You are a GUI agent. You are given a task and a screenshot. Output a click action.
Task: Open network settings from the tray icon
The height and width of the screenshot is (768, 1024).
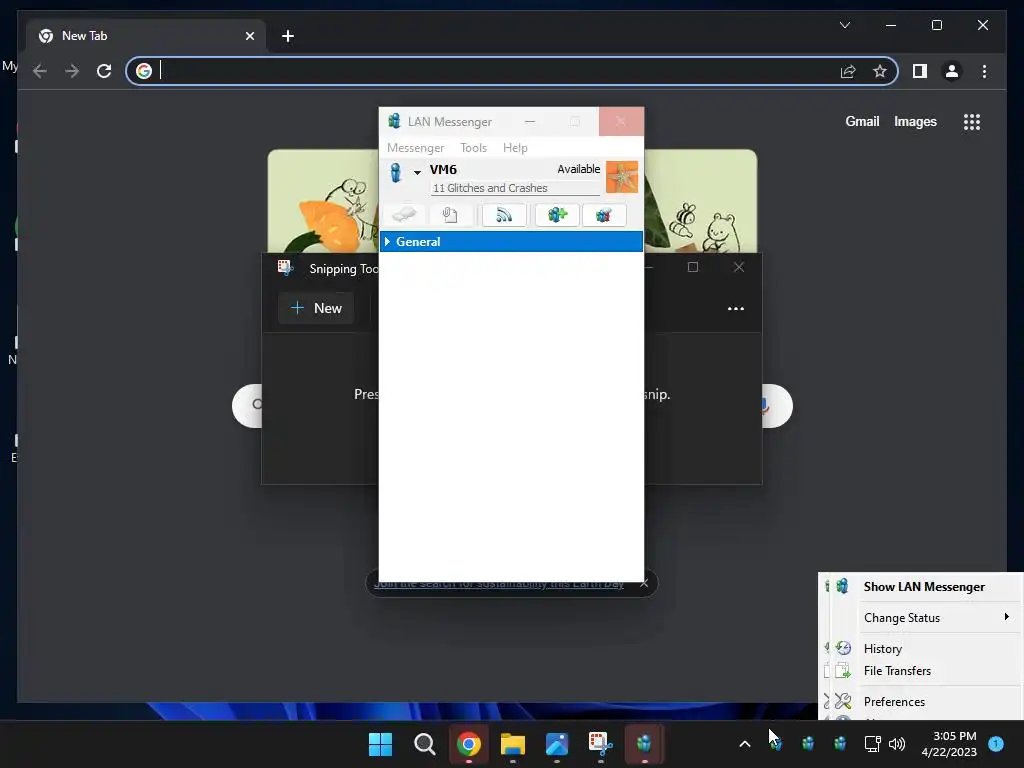tap(872, 743)
